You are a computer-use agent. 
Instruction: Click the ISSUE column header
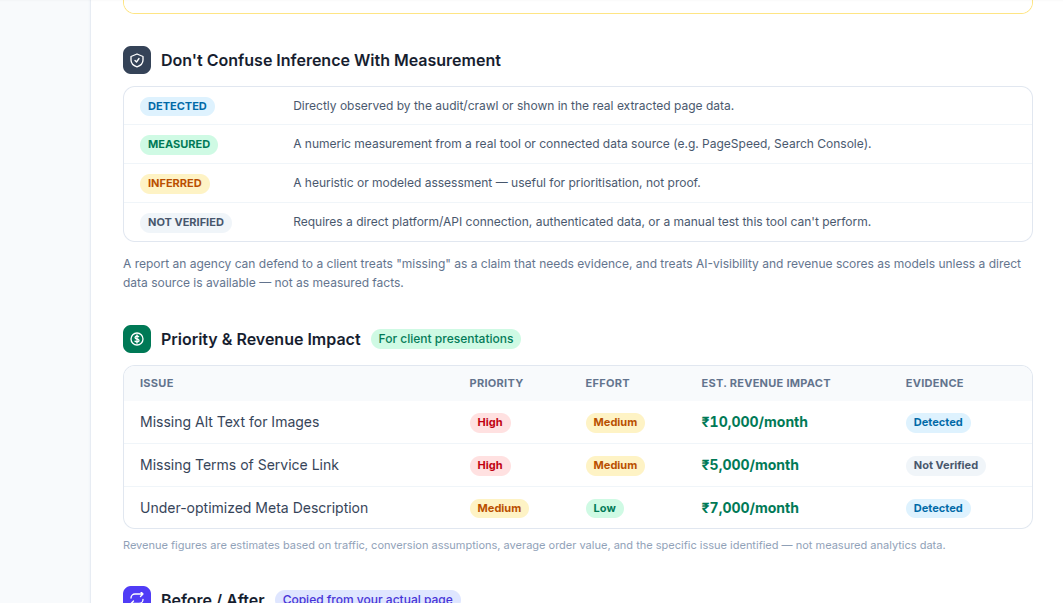point(157,383)
